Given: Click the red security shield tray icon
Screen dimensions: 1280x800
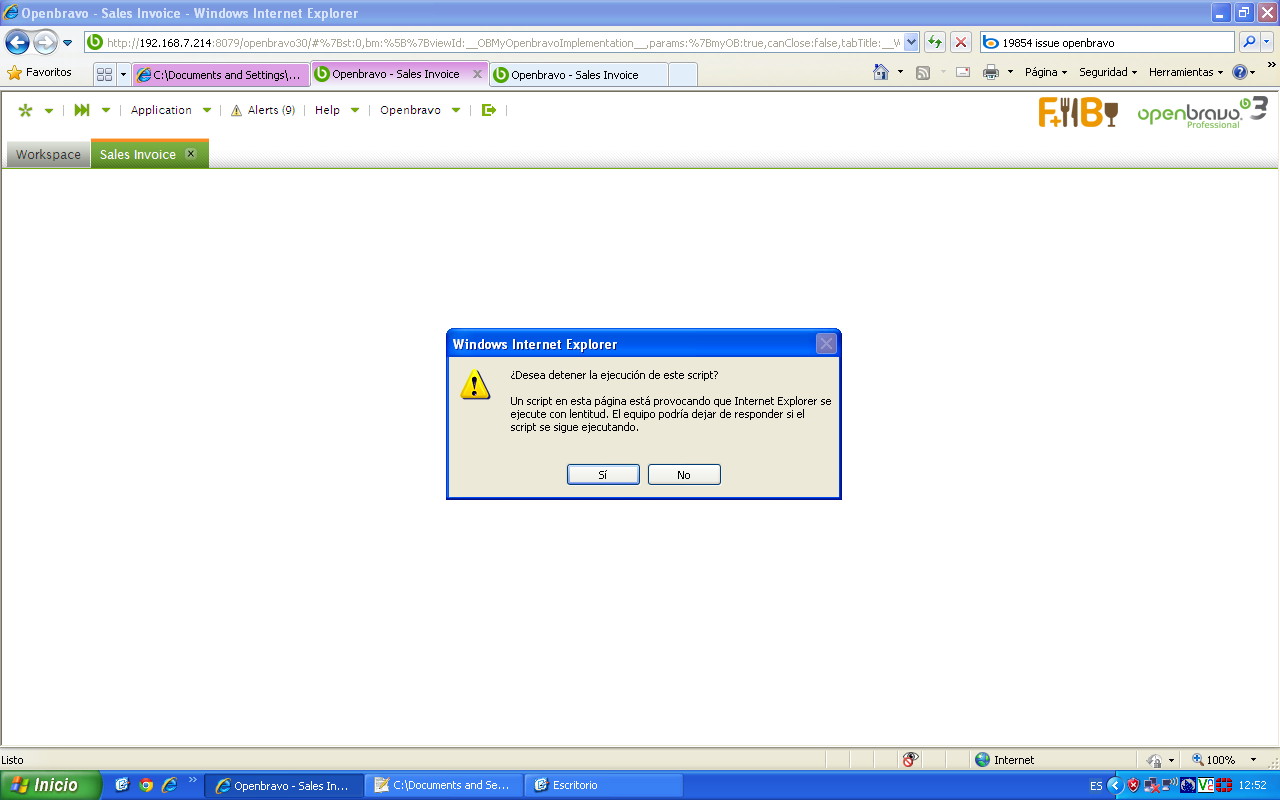Looking at the screenshot, I should 1133,785.
